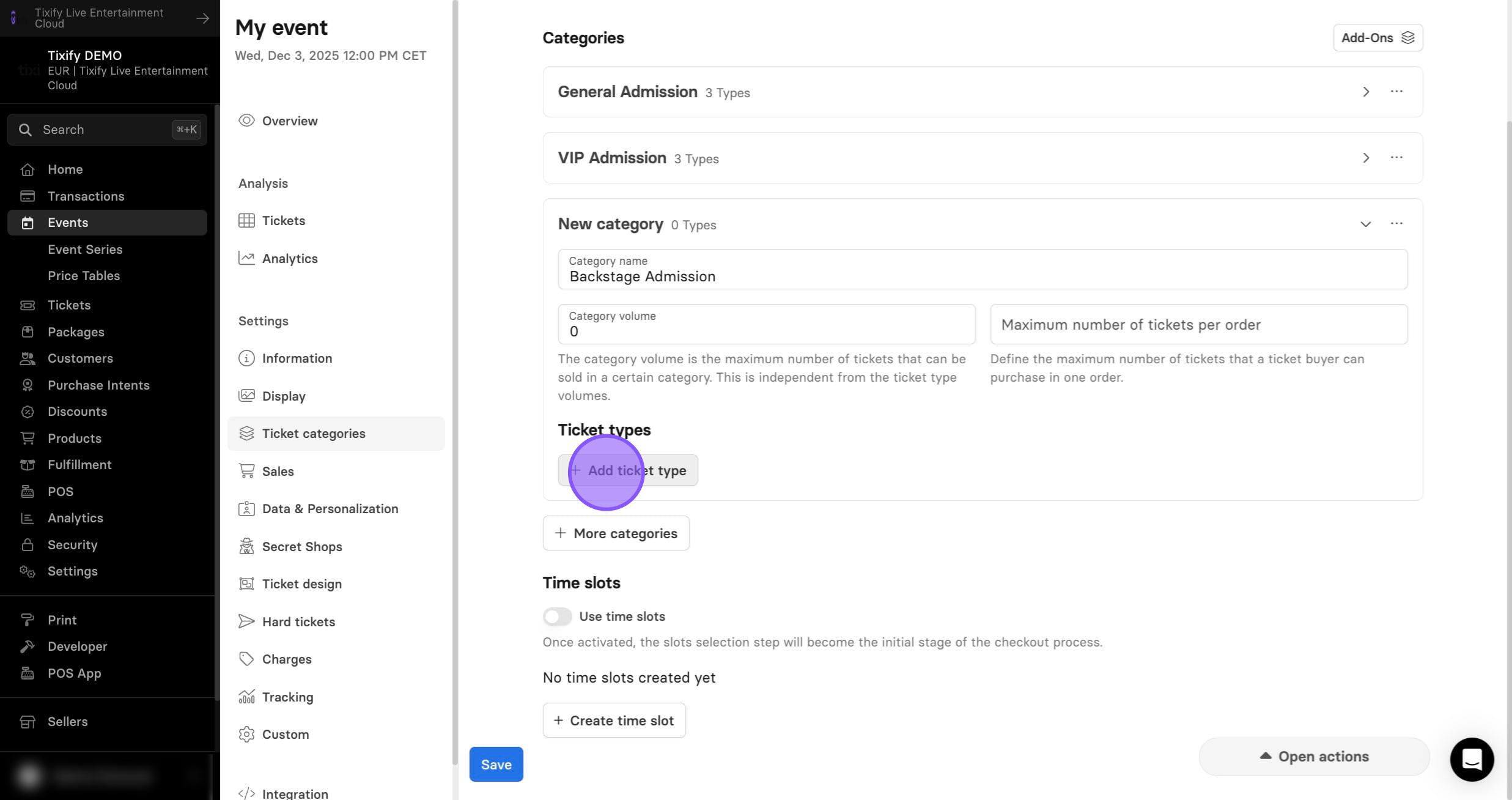The image size is (1512, 800).
Task: Expand the General Admission category
Action: 1366,92
